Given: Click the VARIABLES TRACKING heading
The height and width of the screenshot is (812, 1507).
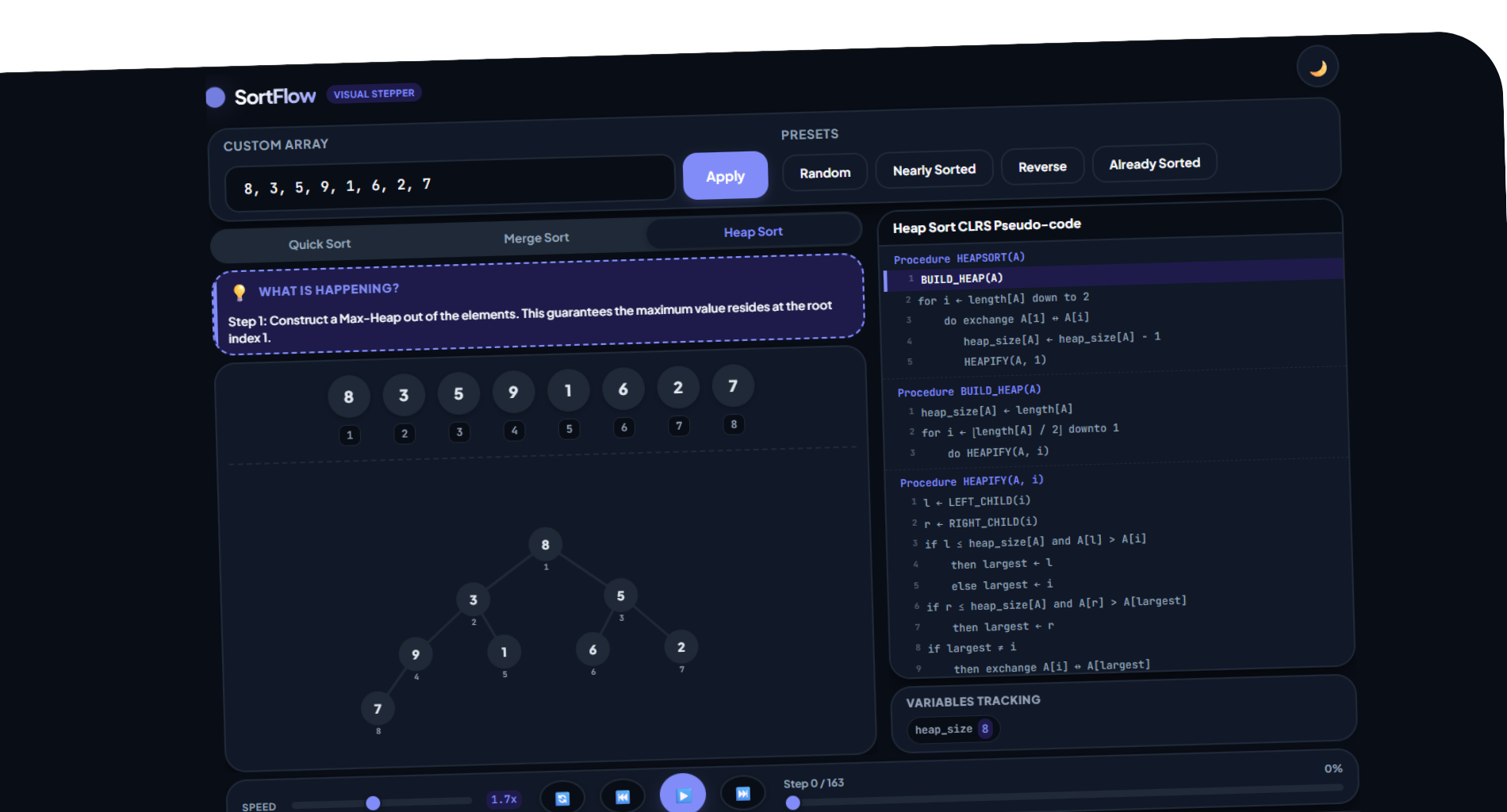Looking at the screenshot, I should 973,702.
